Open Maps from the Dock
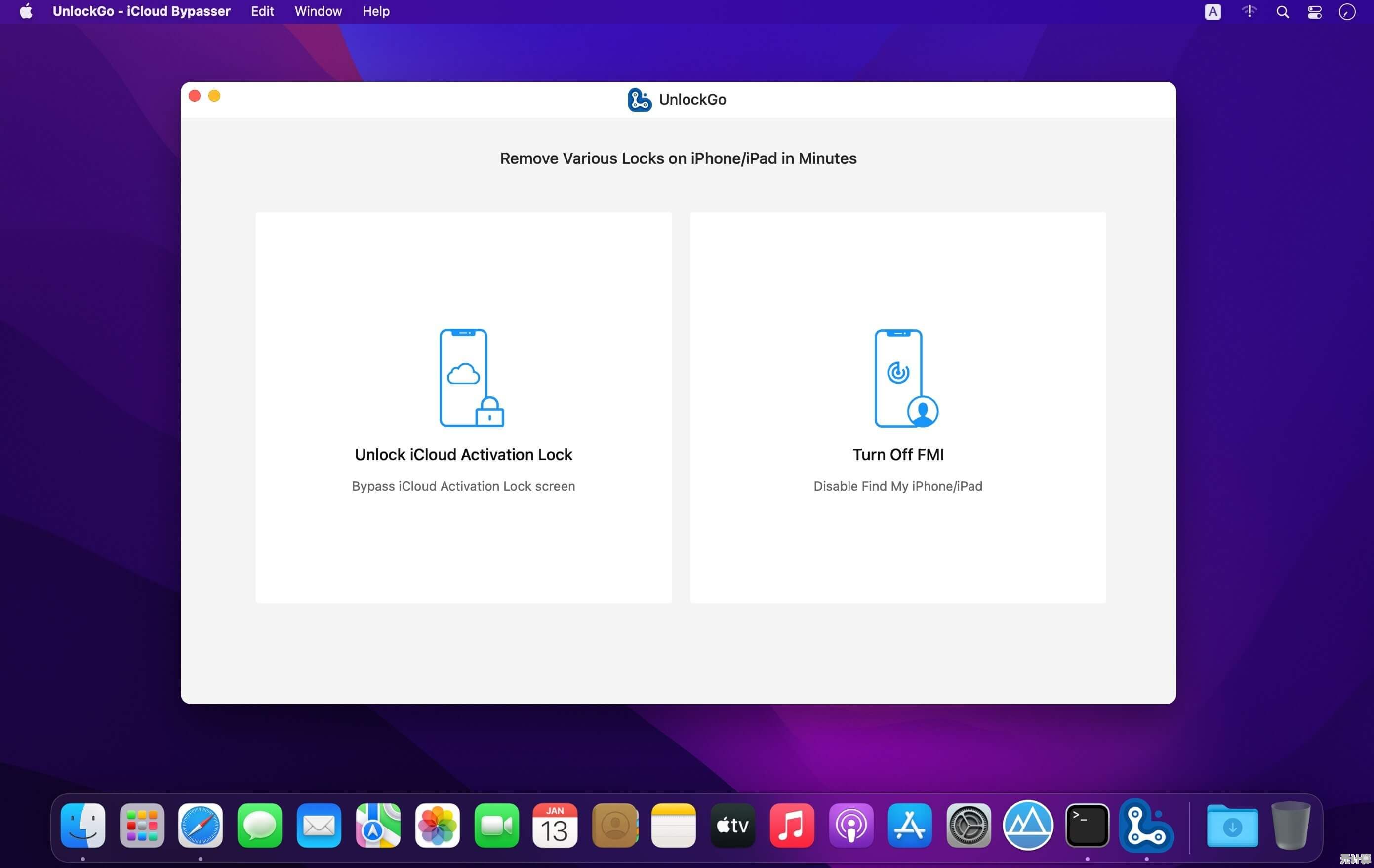Viewport: 1374px width, 868px height. 378,825
